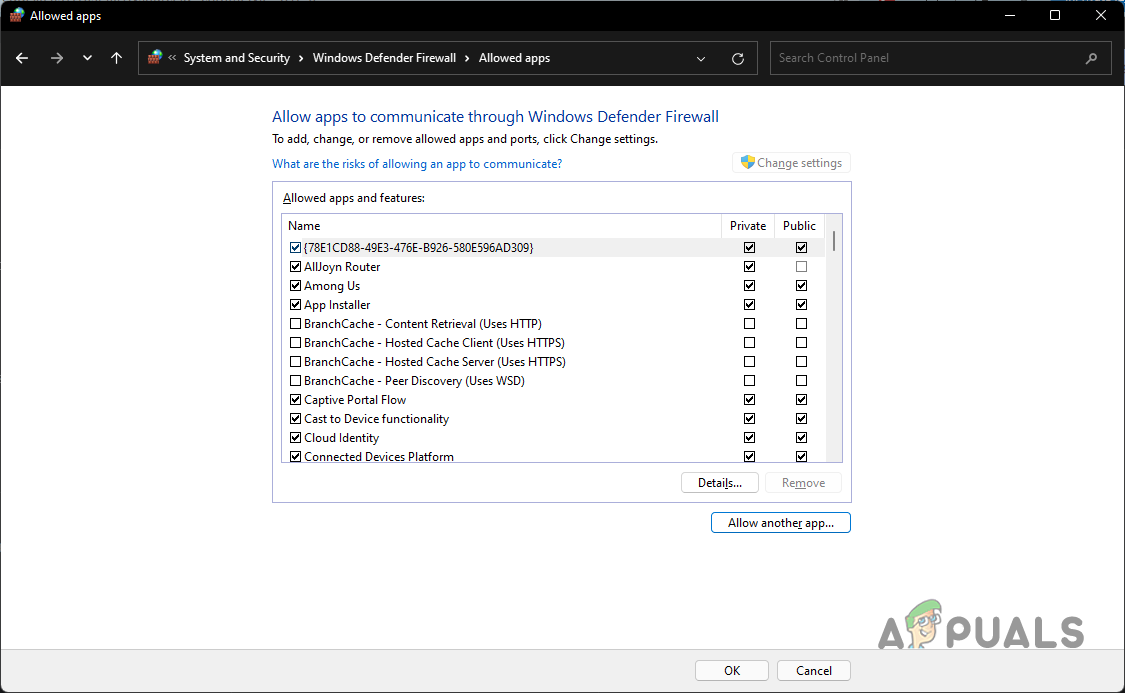Click the search magnifier icon
This screenshot has width=1125, height=693.
tap(1091, 58)
